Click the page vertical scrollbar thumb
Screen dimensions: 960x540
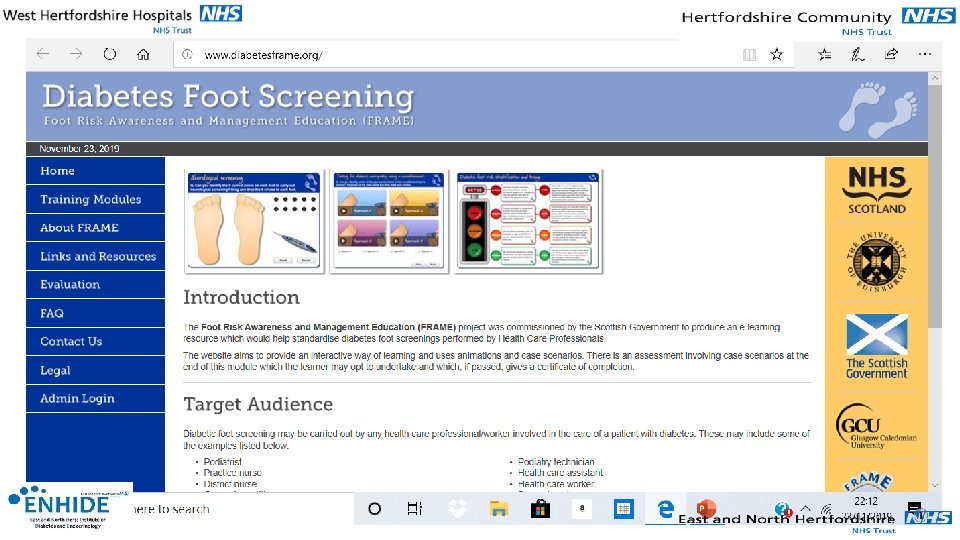tap(934, 208)
